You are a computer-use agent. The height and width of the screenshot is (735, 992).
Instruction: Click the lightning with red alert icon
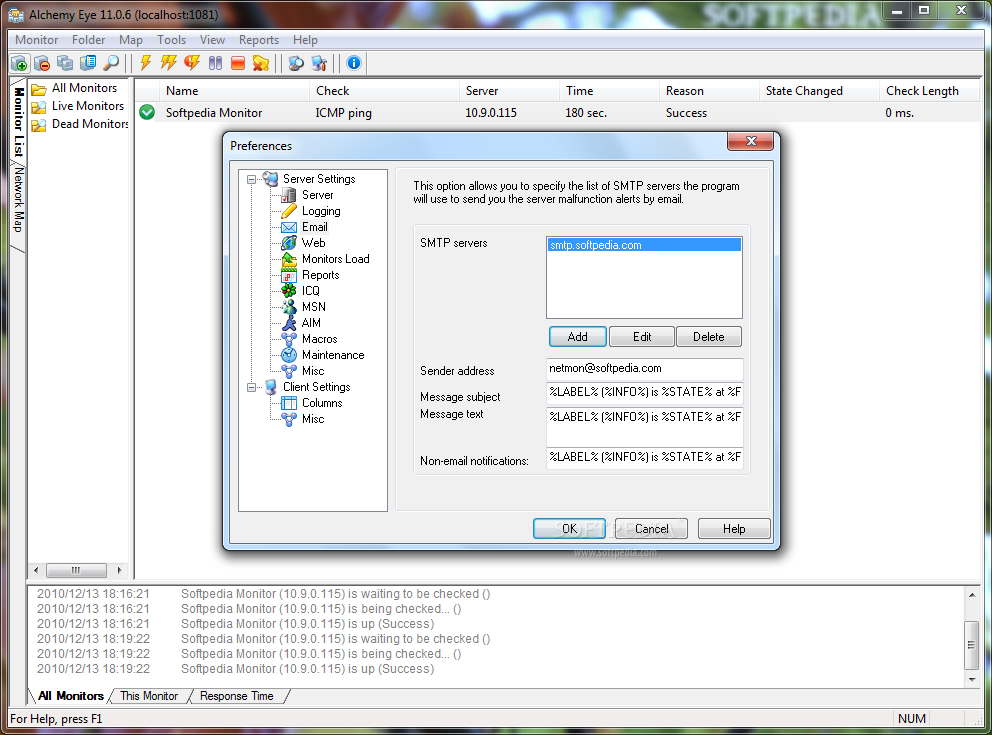tap(192, 63)
